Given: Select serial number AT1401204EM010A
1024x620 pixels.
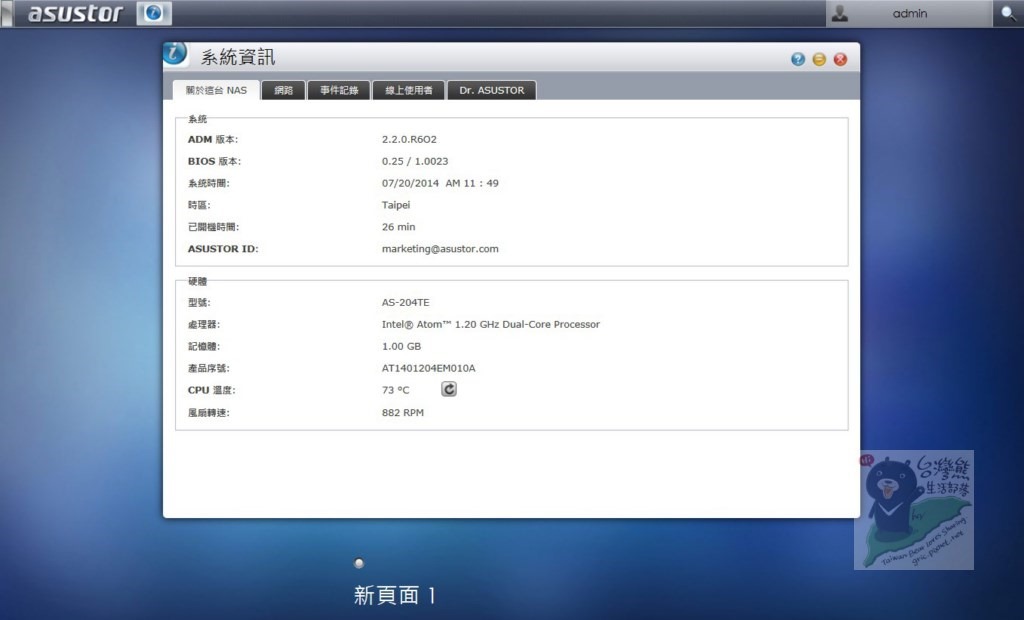Looking at the screenshot, I should (x=428, y=368).
